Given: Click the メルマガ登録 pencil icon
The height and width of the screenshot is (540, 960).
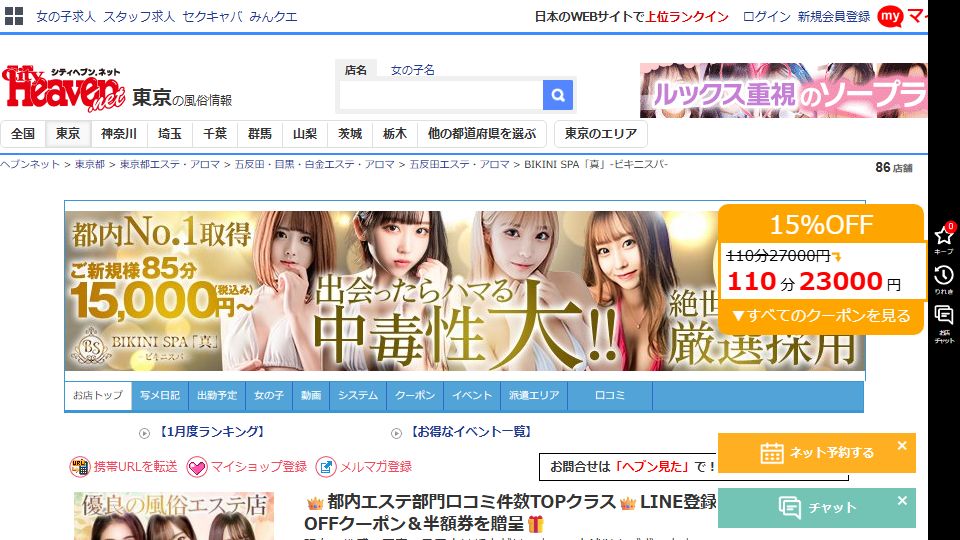Looking at the screenshot, I should pos(326,467).
